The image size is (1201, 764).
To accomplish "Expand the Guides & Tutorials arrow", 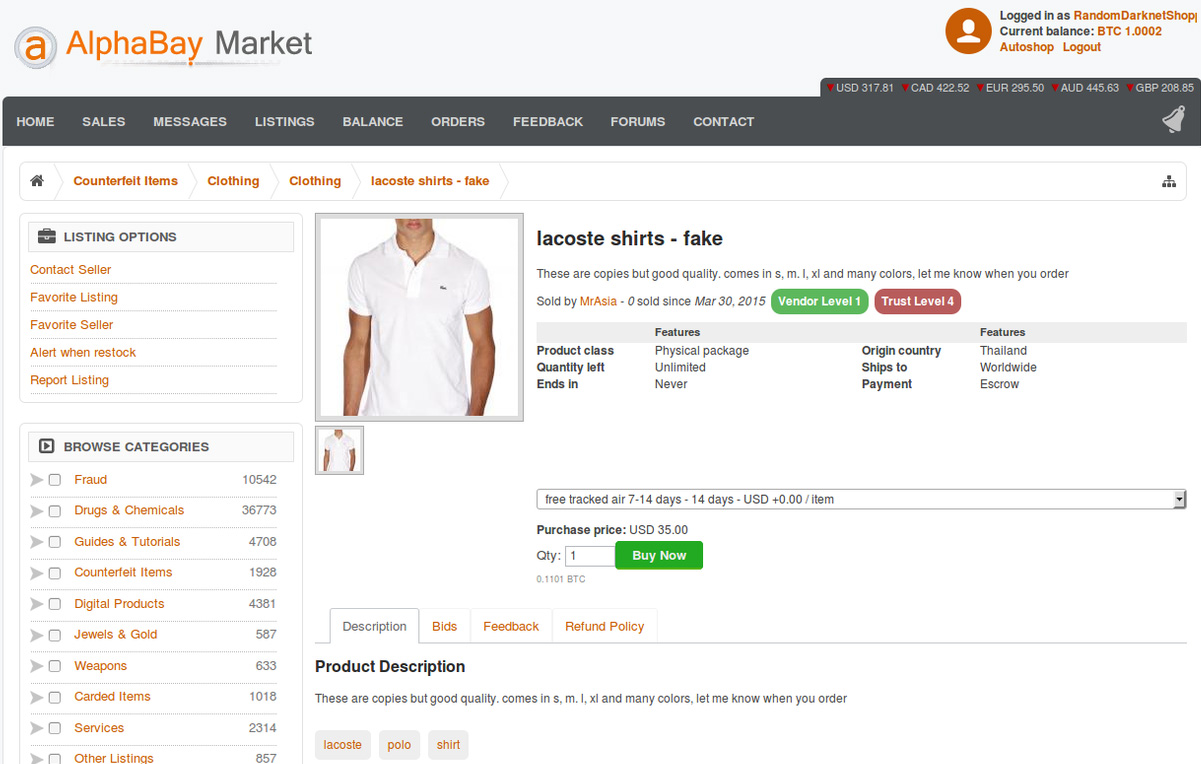I will click(x=37, y=542).
